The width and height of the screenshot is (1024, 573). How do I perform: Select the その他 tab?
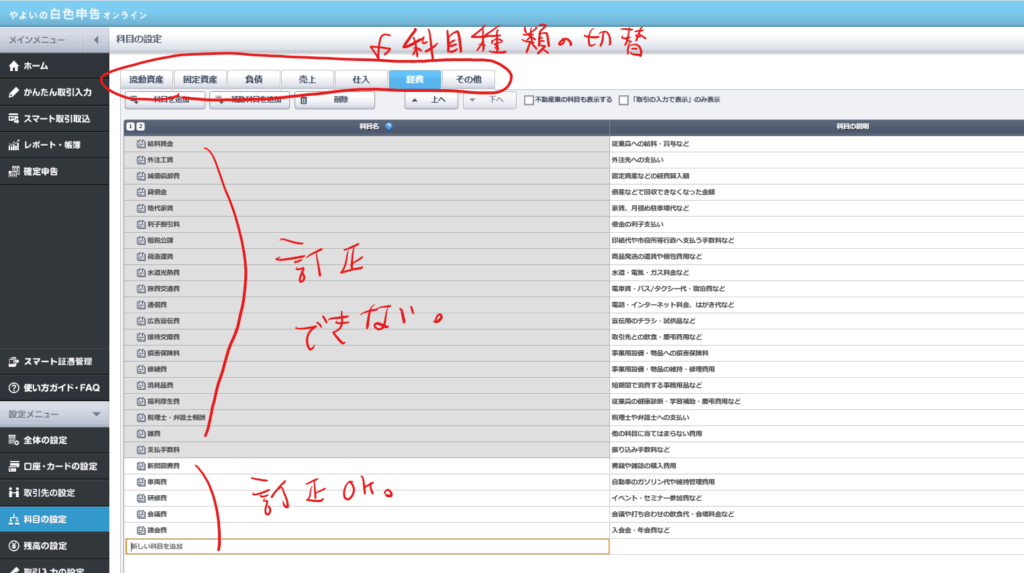pyautogui.click(x=468, y=79)
